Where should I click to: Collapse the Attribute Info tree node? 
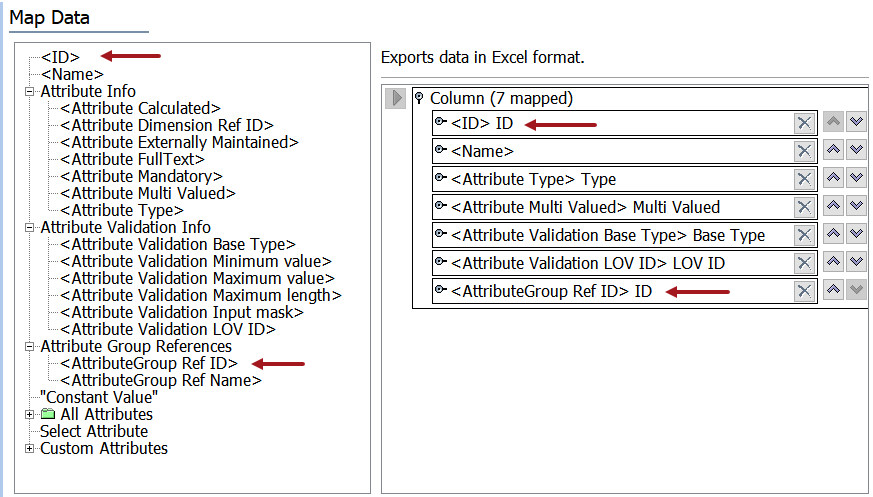(x=30, y=91)
